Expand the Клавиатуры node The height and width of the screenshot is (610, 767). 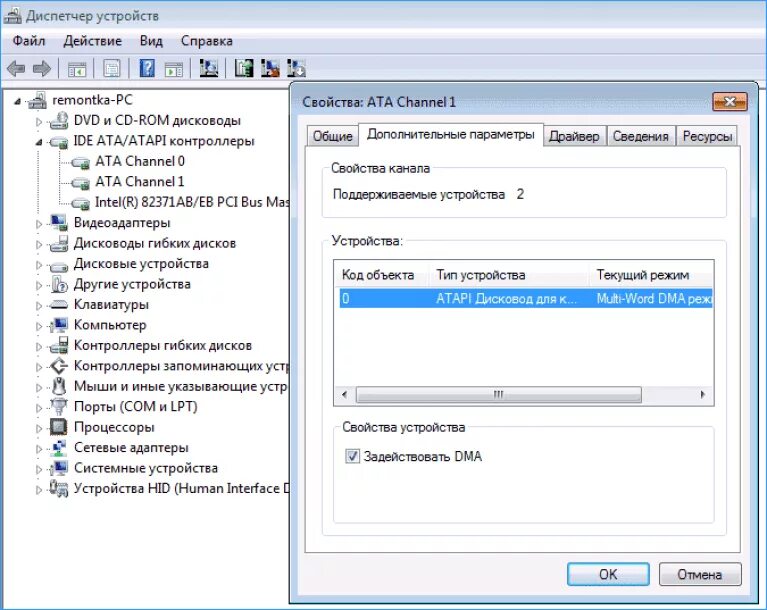[39, 306]
